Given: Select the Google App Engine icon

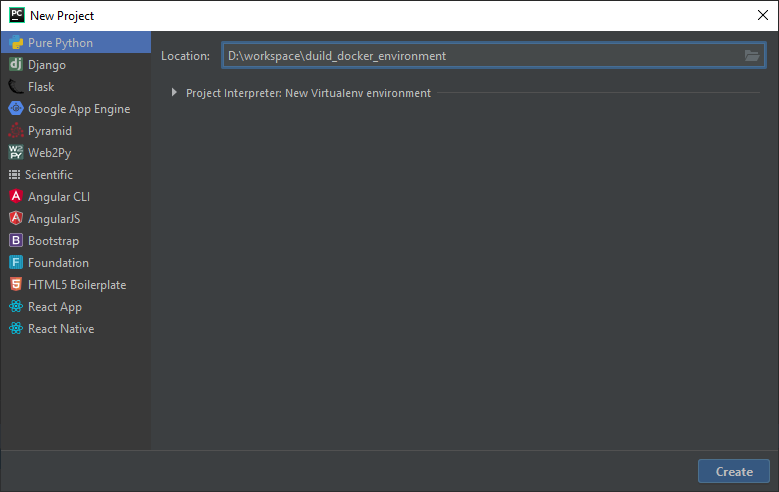Looking at the screenshot, I should click(16, 108).
